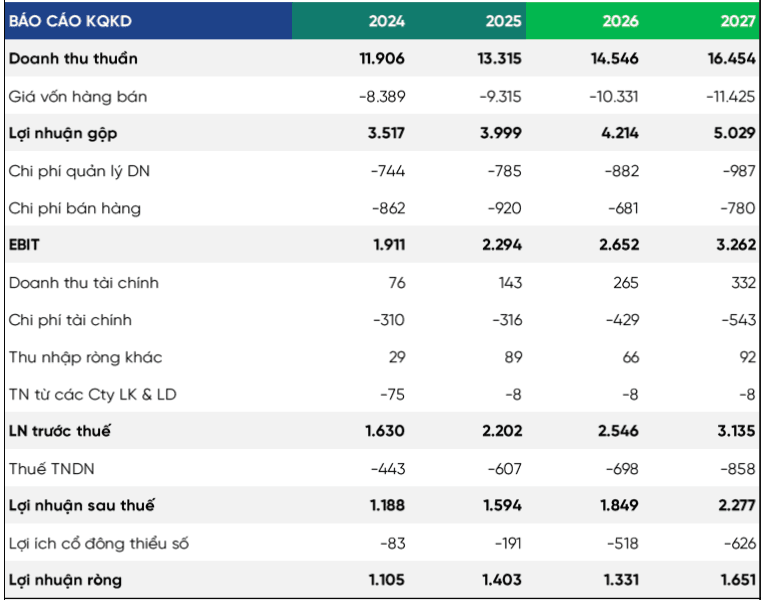The width and height of the screenshot is (764, 600).
Task: Select the 2024 column header
Action: pos(386,21)
